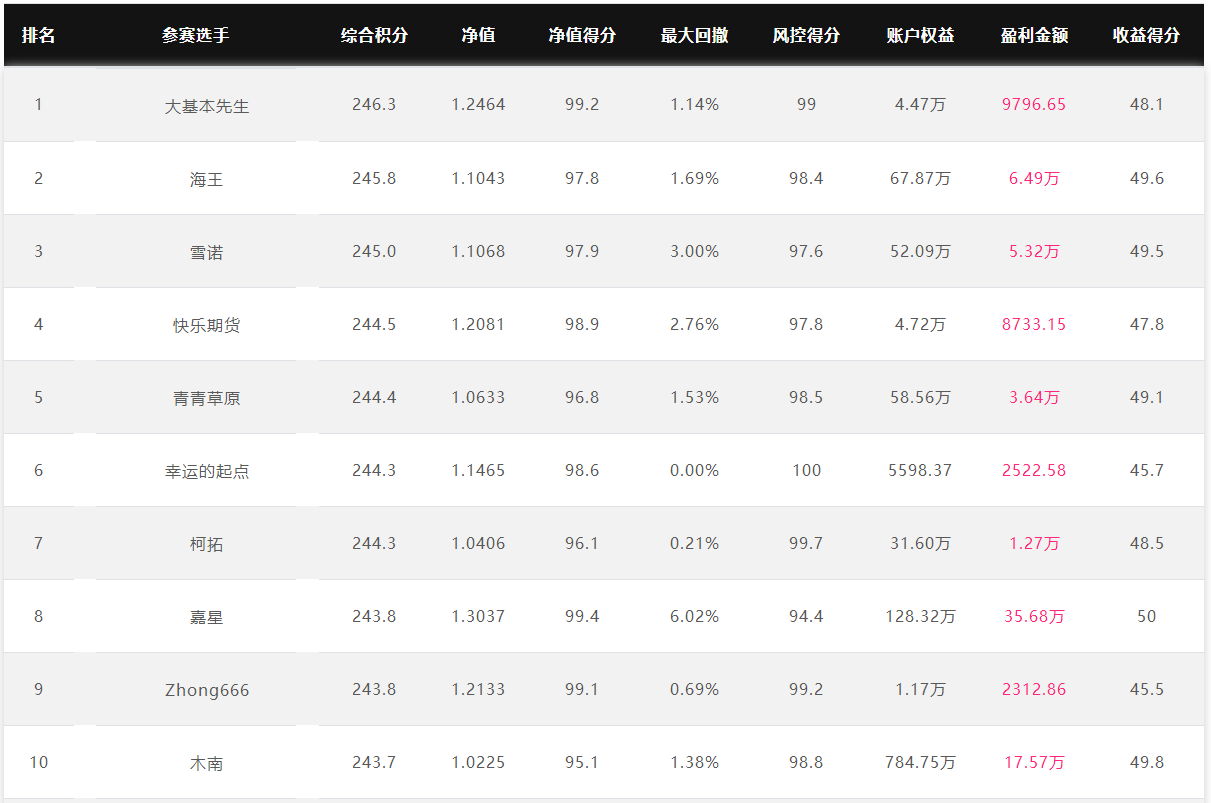Click contestant name 青青草原
This screenshot has height=803, width=1211.
coord(207,398)
